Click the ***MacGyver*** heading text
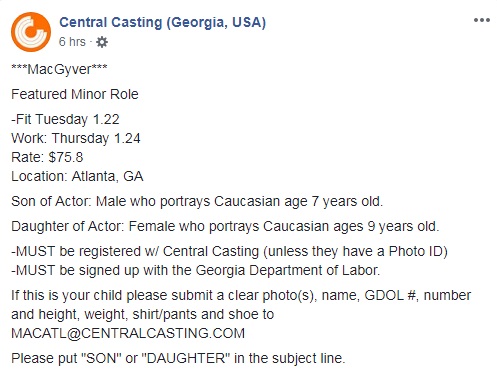The width and height of the screenshot is (497, 376). click(59, 69)
